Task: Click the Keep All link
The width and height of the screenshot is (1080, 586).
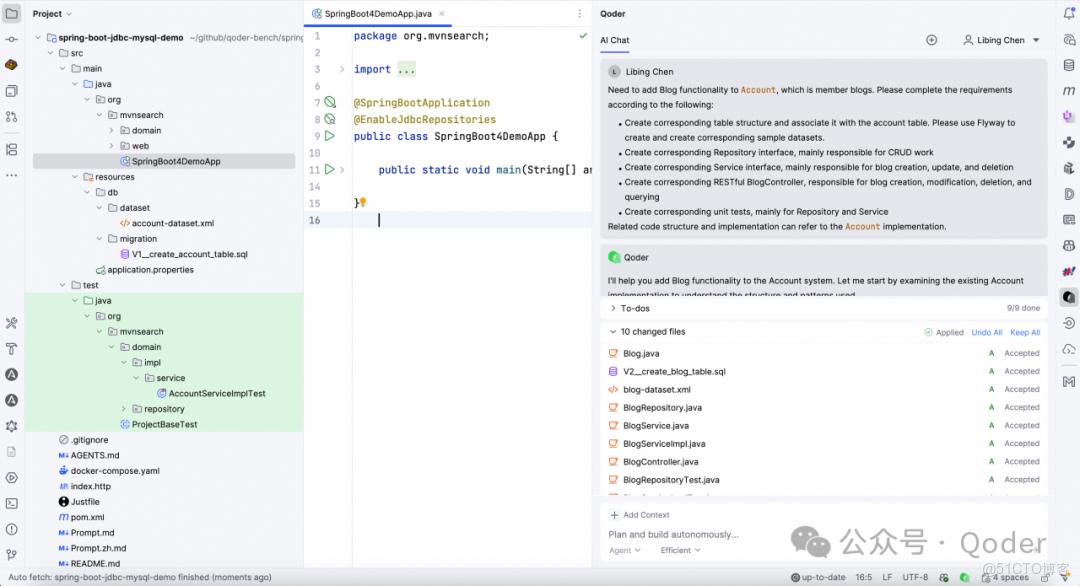Action: click(1024, 332)
